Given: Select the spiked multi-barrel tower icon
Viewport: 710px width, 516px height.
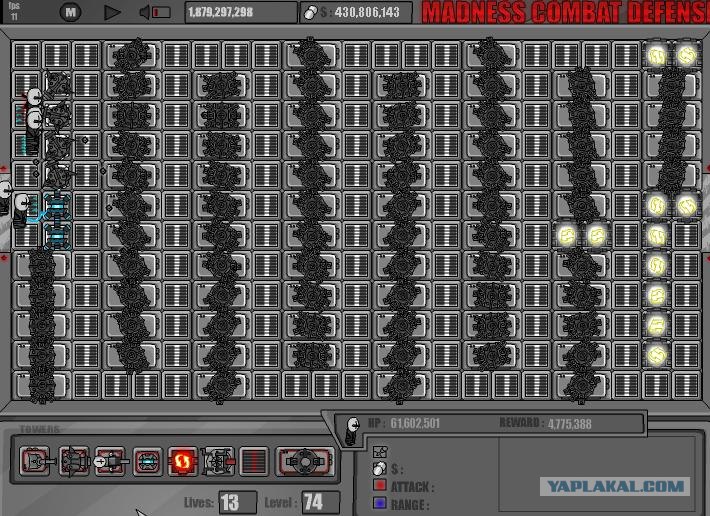Looking at the screenshot, I should [x=74, y=461].
